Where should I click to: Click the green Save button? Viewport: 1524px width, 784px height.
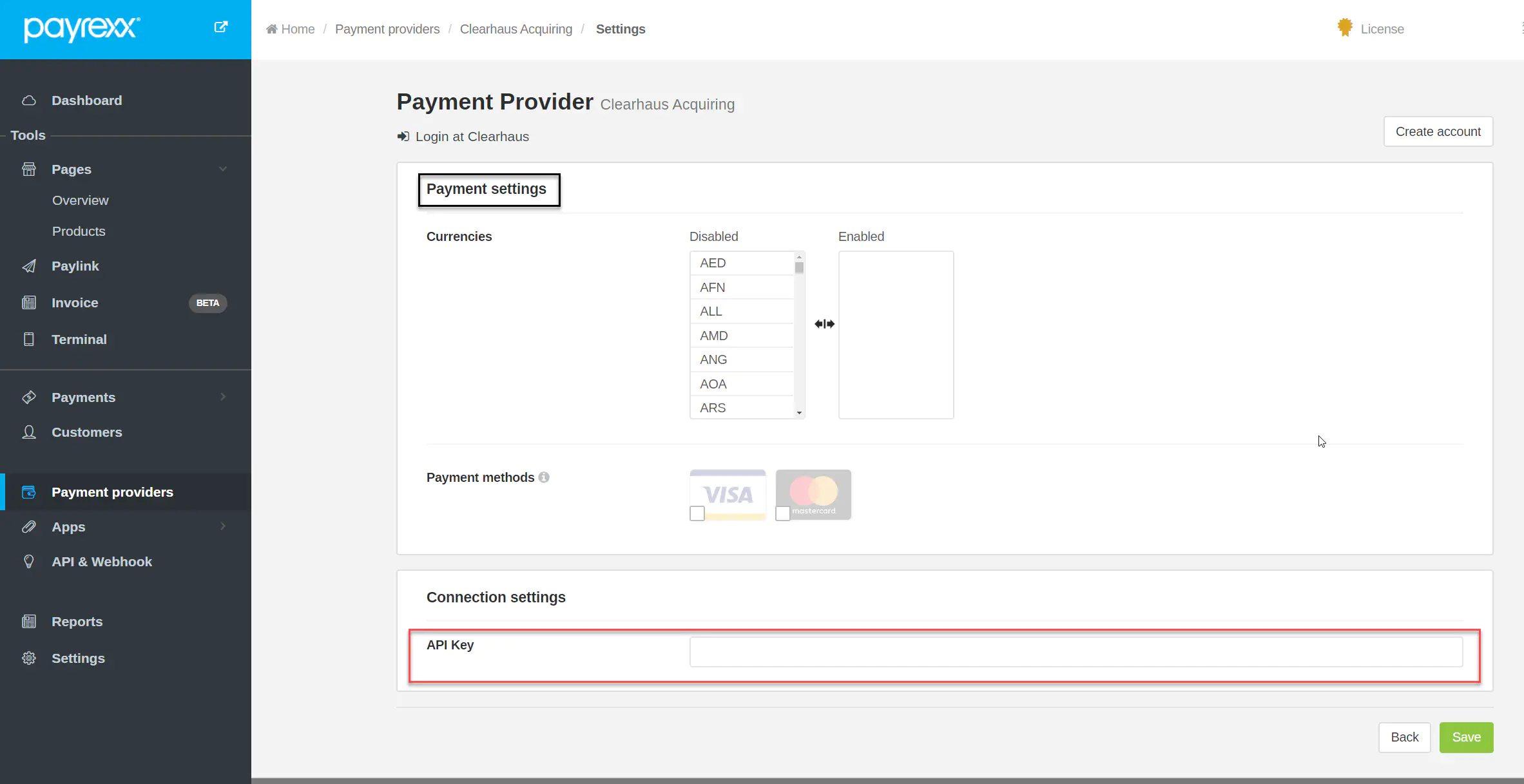tap(1466, 737)
